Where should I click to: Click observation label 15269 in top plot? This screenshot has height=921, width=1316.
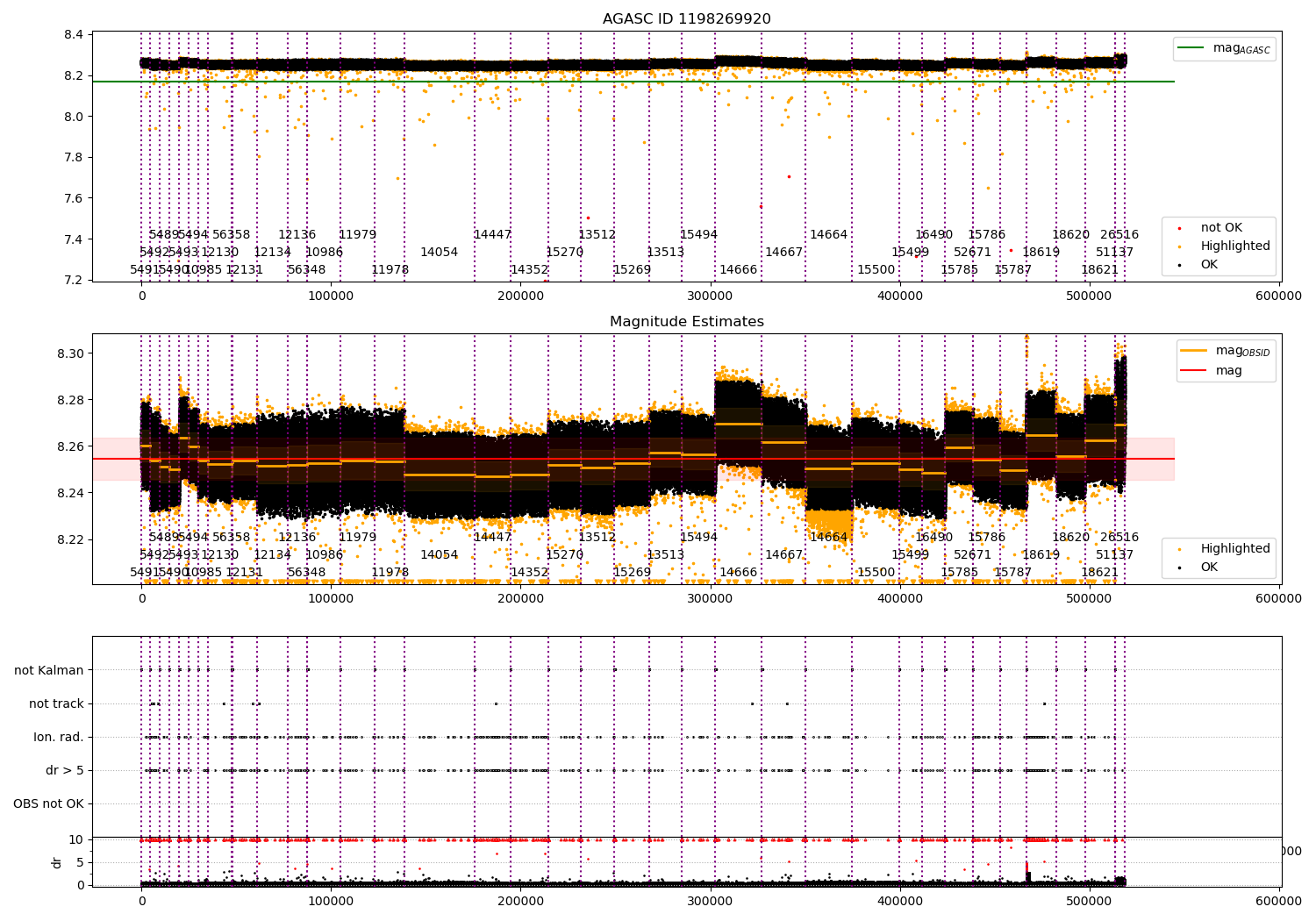tap(632, 270)
